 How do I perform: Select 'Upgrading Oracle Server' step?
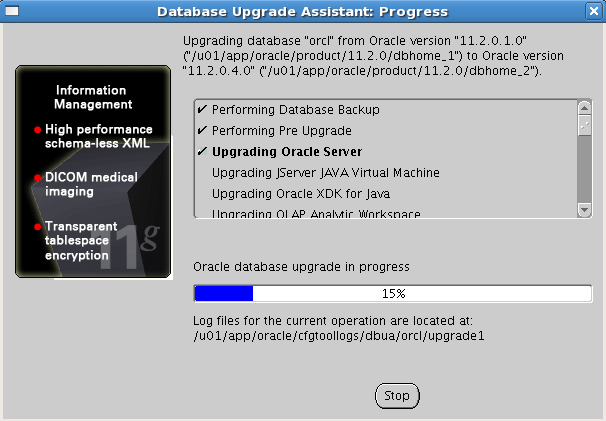click(x=287, y=152)
